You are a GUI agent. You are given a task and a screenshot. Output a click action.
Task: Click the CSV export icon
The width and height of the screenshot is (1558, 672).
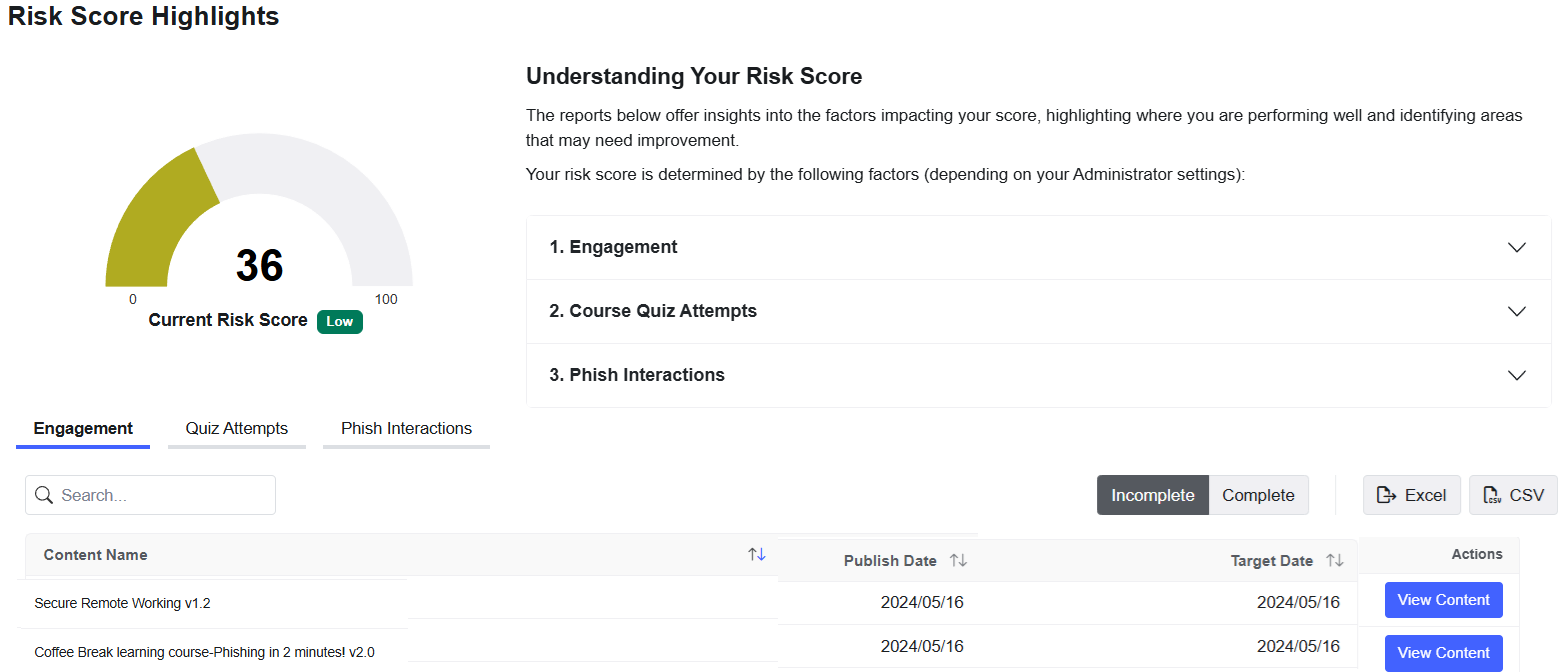coord(1493,494)
